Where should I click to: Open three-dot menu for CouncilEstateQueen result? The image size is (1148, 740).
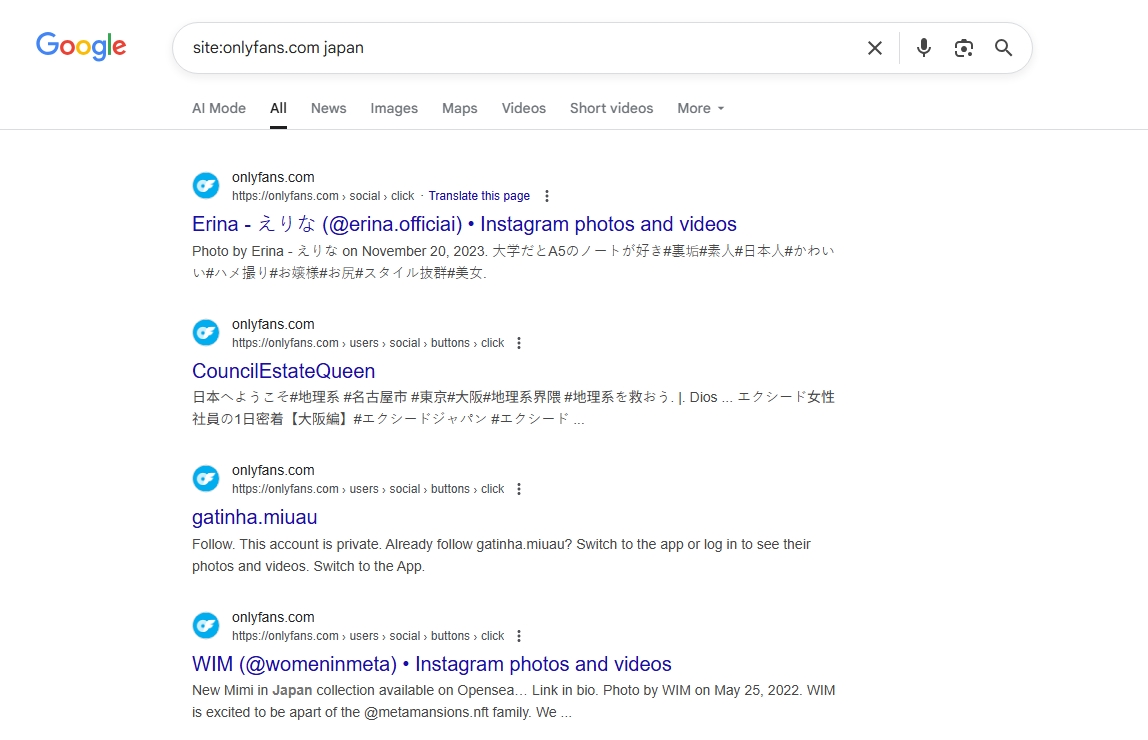pyautogui.click(x=519, y=343)
